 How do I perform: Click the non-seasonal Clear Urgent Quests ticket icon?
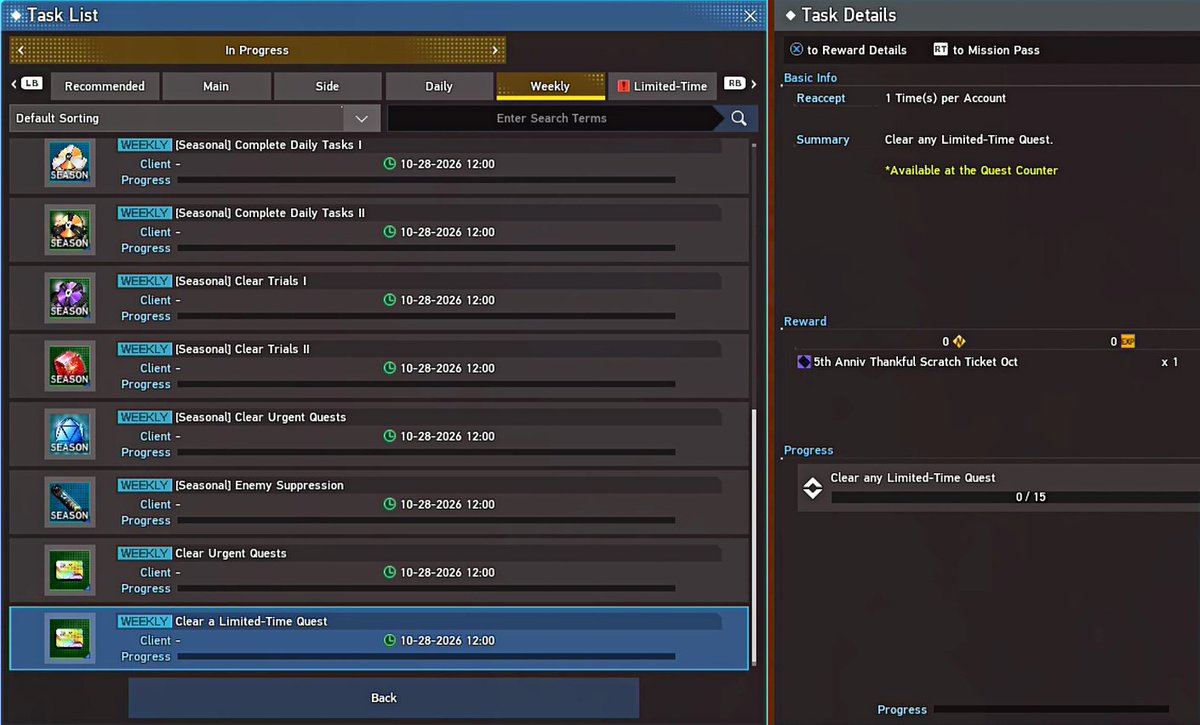click(70, 570)
